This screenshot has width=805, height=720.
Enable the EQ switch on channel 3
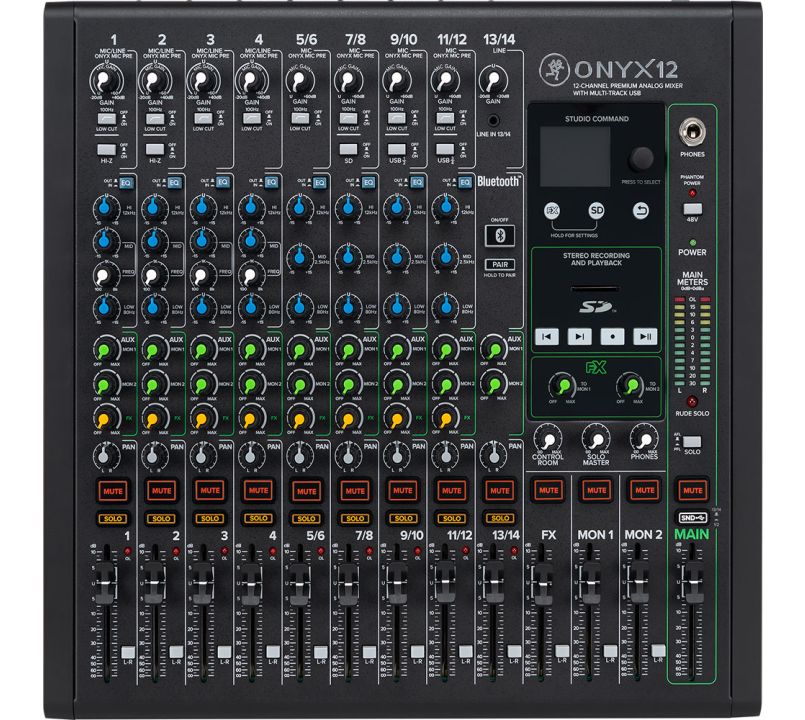coord(222,182)
